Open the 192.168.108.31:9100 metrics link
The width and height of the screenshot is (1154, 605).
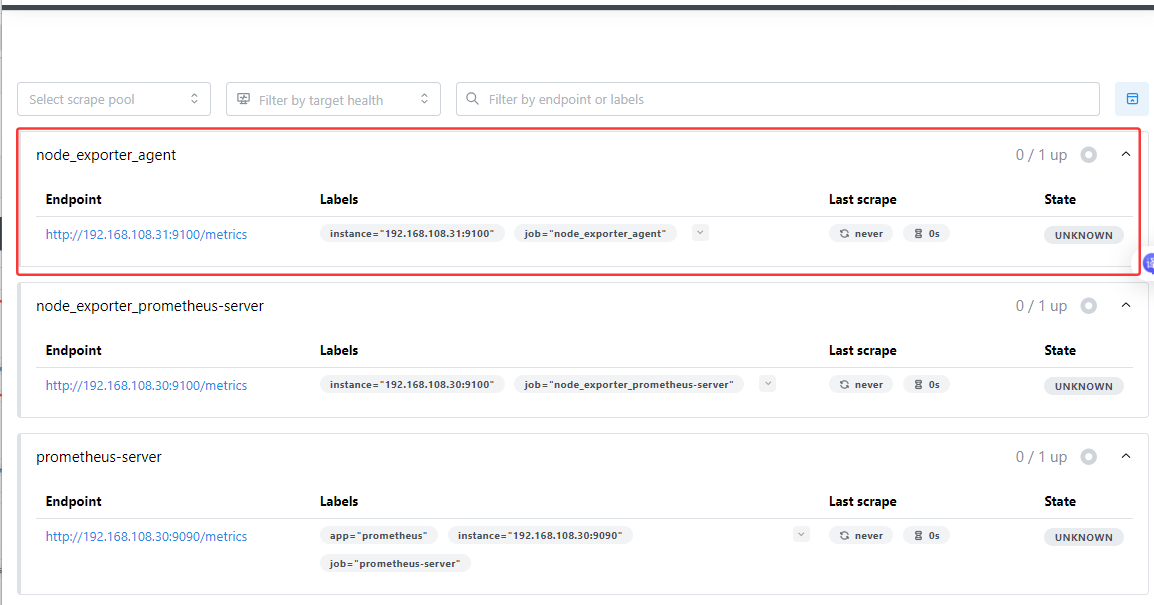146,234
